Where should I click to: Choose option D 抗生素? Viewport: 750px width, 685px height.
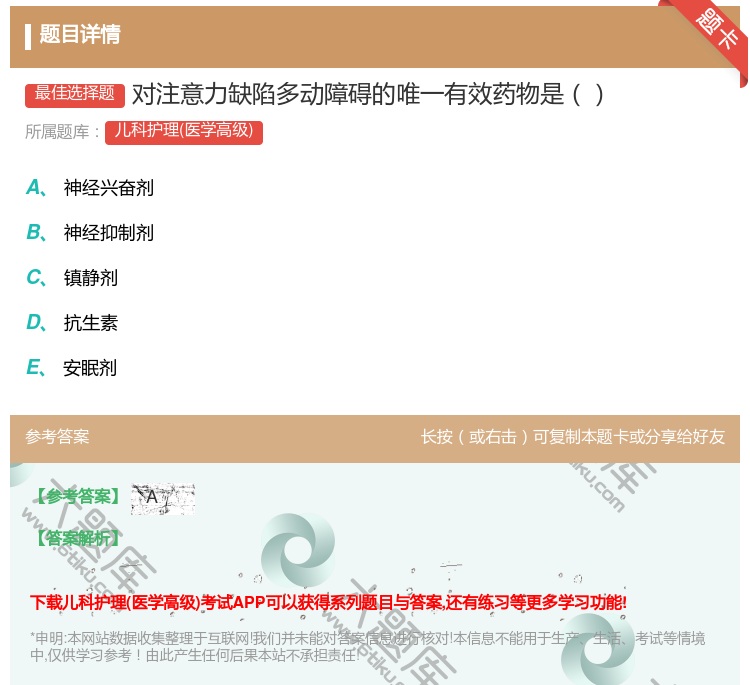[72, 322]
